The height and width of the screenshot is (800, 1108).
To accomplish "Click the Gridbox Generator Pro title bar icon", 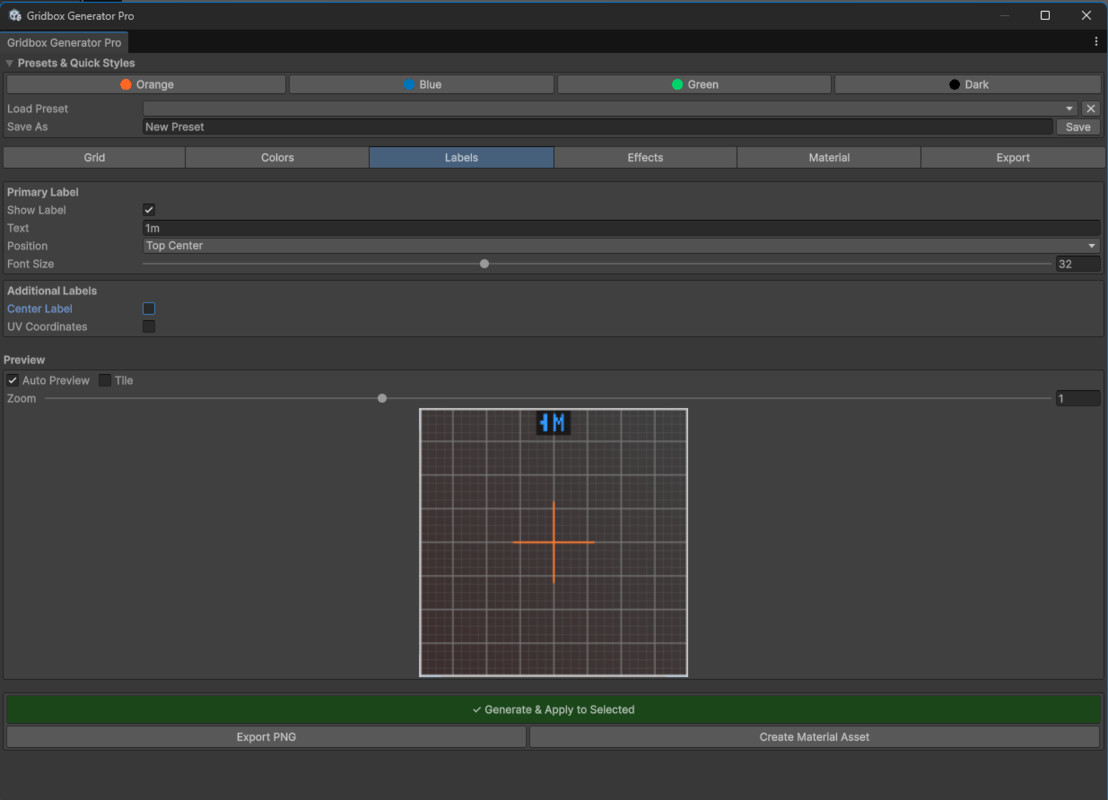I will coord(14,16).
